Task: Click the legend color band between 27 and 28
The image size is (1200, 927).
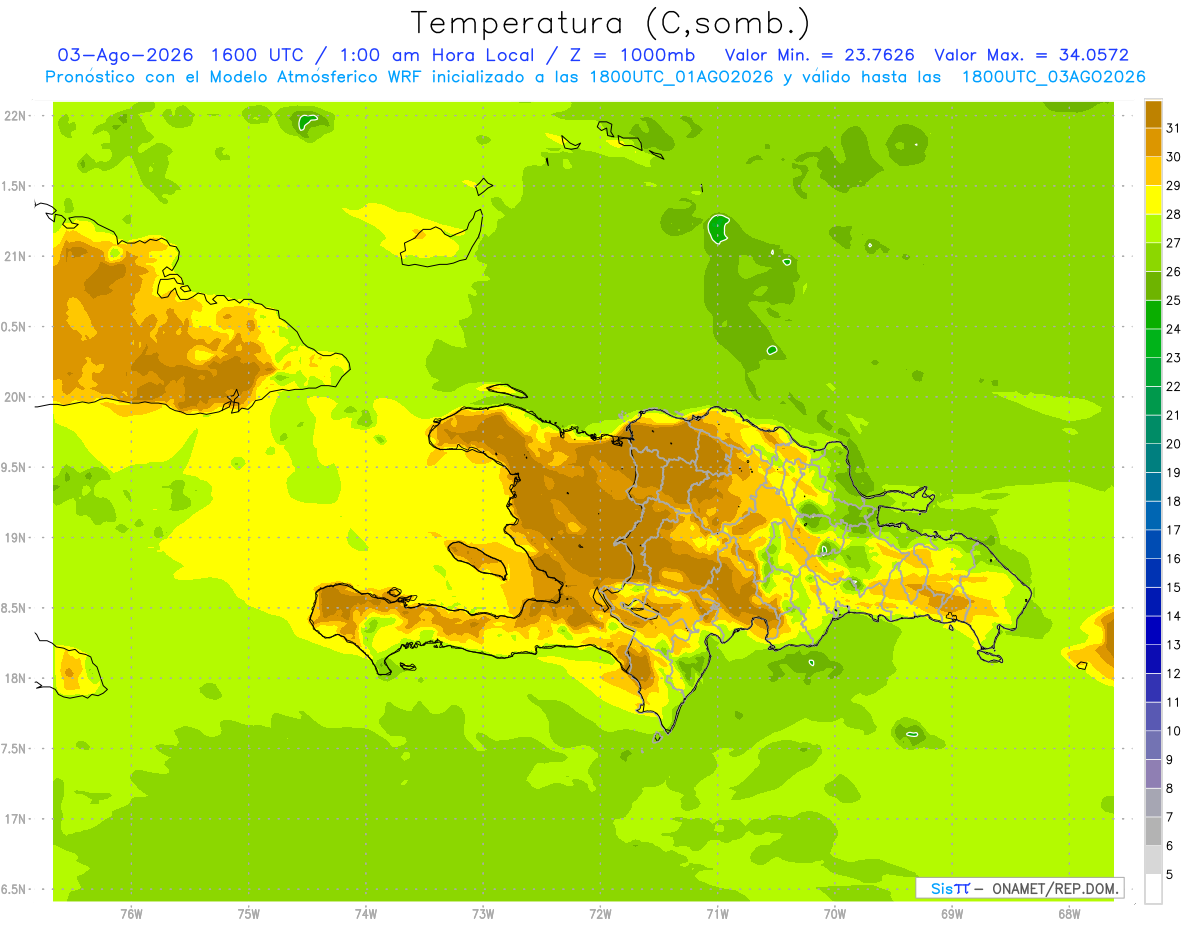Action: click(x=1153, y=229)
